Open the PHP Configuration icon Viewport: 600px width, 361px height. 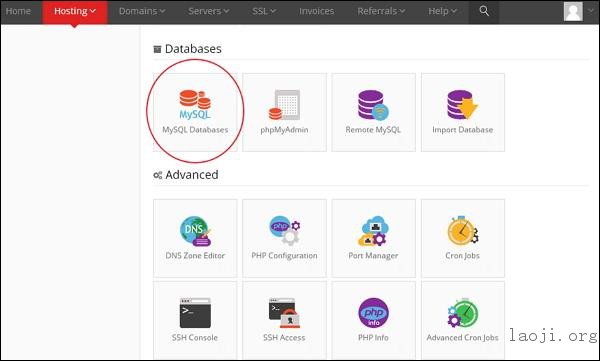click(x=284, y=231)
